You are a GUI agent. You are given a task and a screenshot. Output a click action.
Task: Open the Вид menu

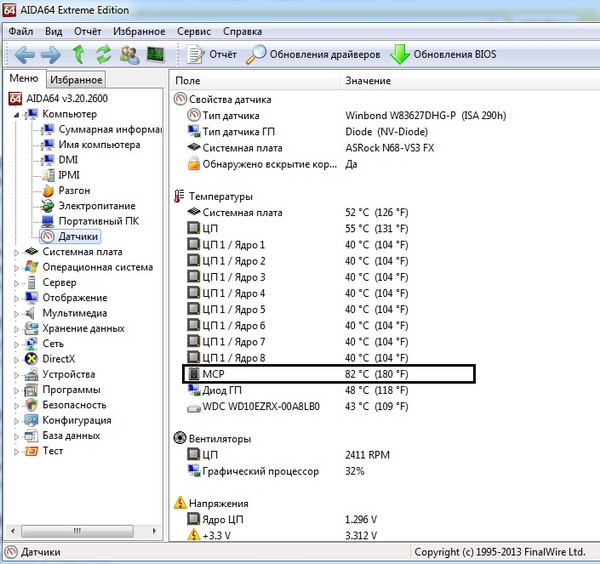(54, 31)
